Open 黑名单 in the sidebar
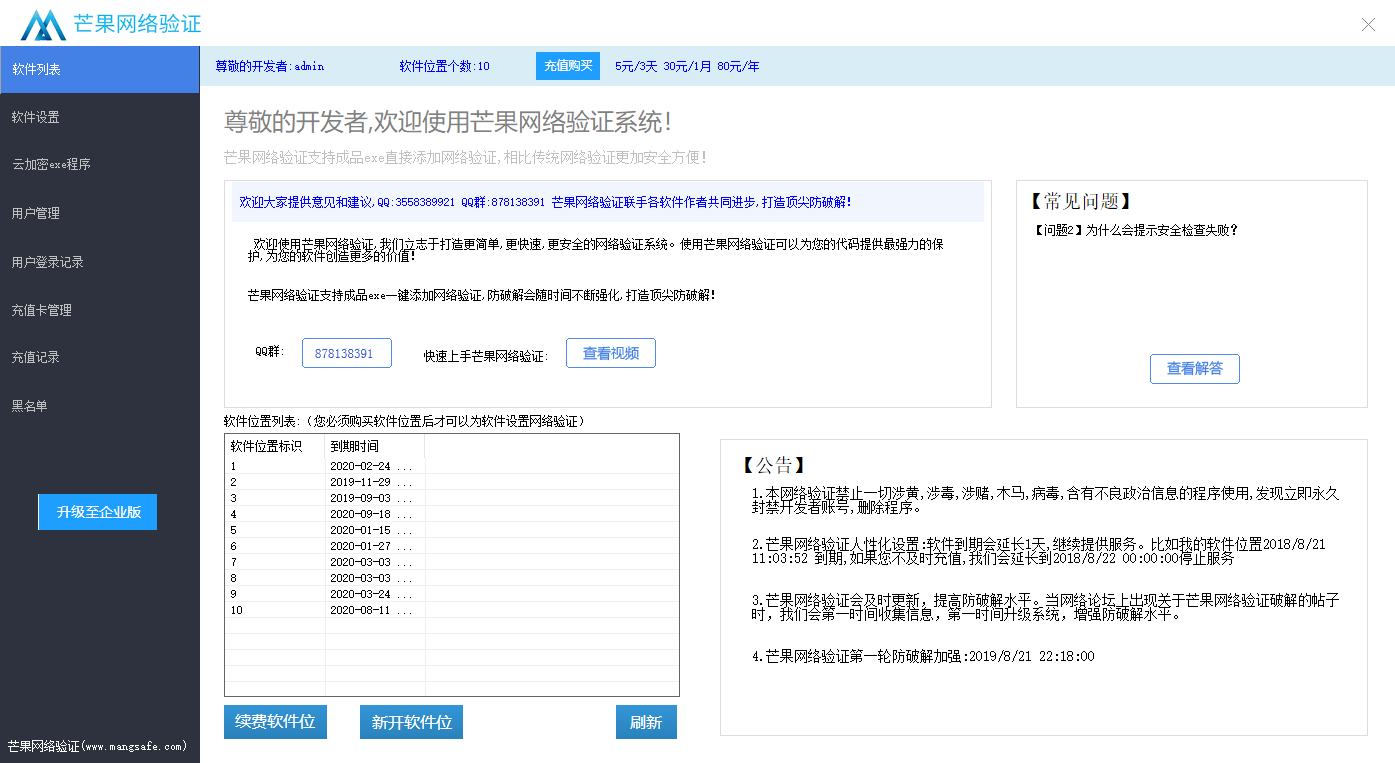Viewport: 1395px width, 763px height. 100,406
